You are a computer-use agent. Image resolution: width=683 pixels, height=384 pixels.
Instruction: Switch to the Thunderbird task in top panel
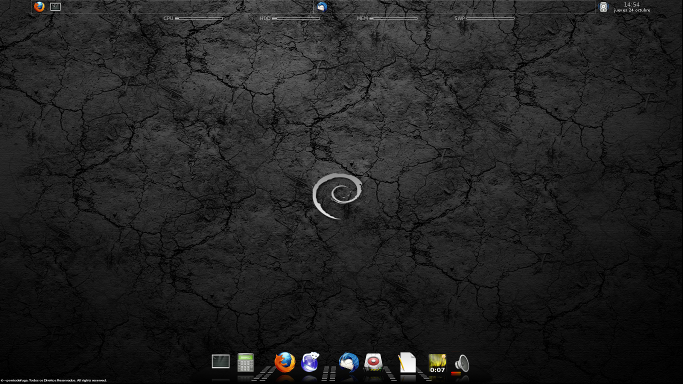pyautogui.click(x=322, y=7)
